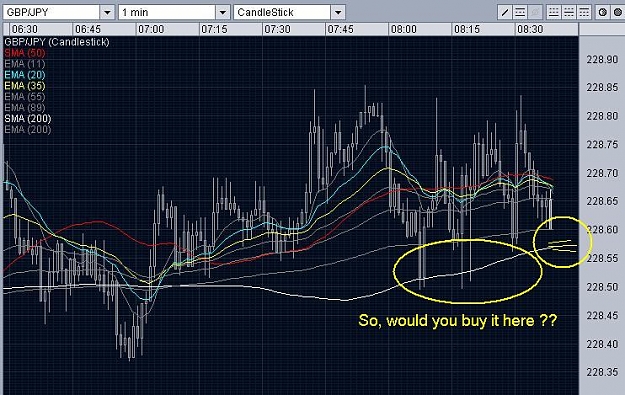Screen dimensions: 625x395
Task: Open the CandleStick chart type dropdown
Action: 338,12
